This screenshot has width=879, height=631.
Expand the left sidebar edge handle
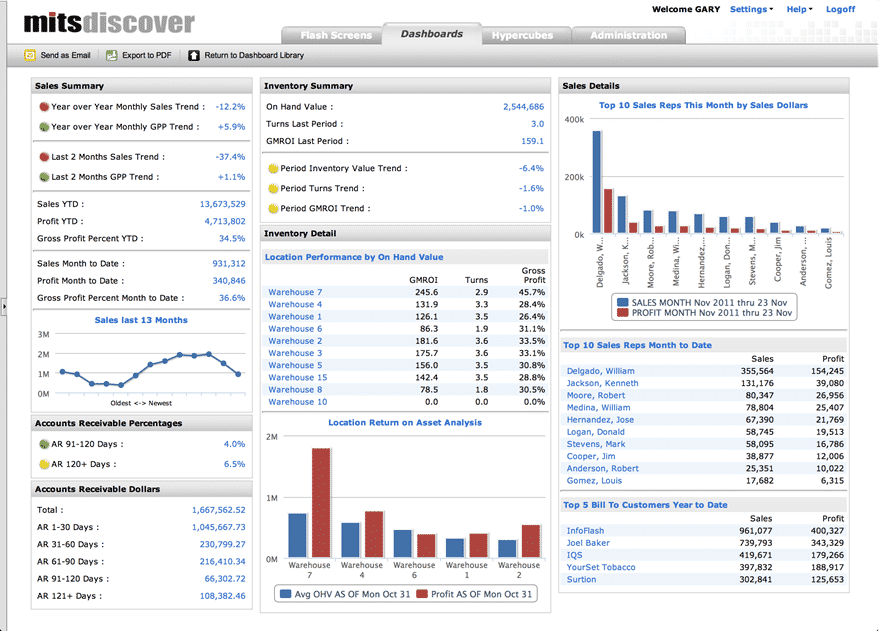(3, 310)
